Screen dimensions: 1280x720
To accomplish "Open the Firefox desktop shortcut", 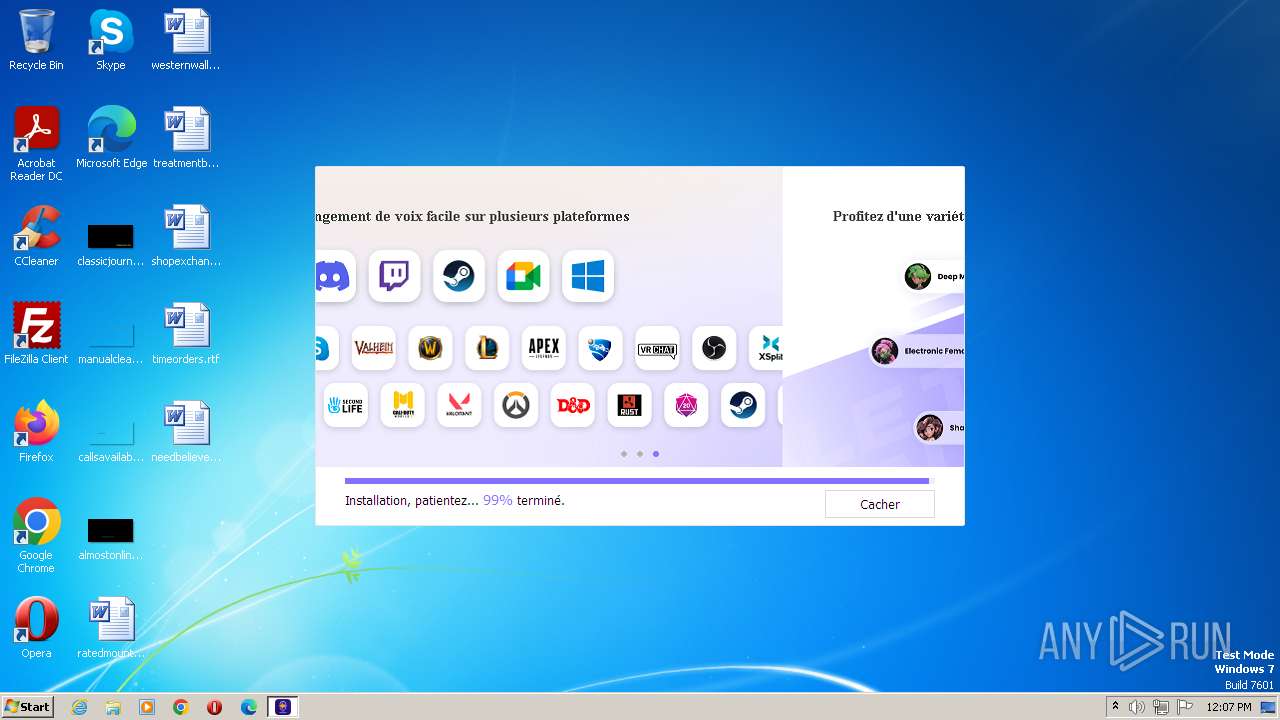I will 36,432.
